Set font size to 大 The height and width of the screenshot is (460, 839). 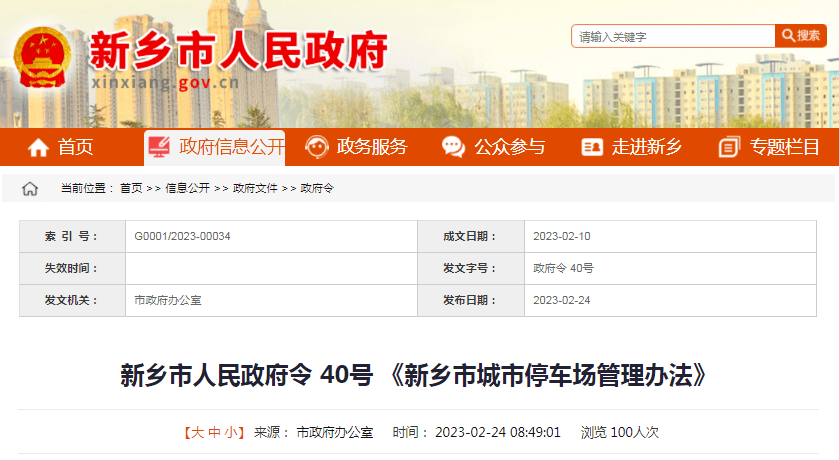[197, 432]
